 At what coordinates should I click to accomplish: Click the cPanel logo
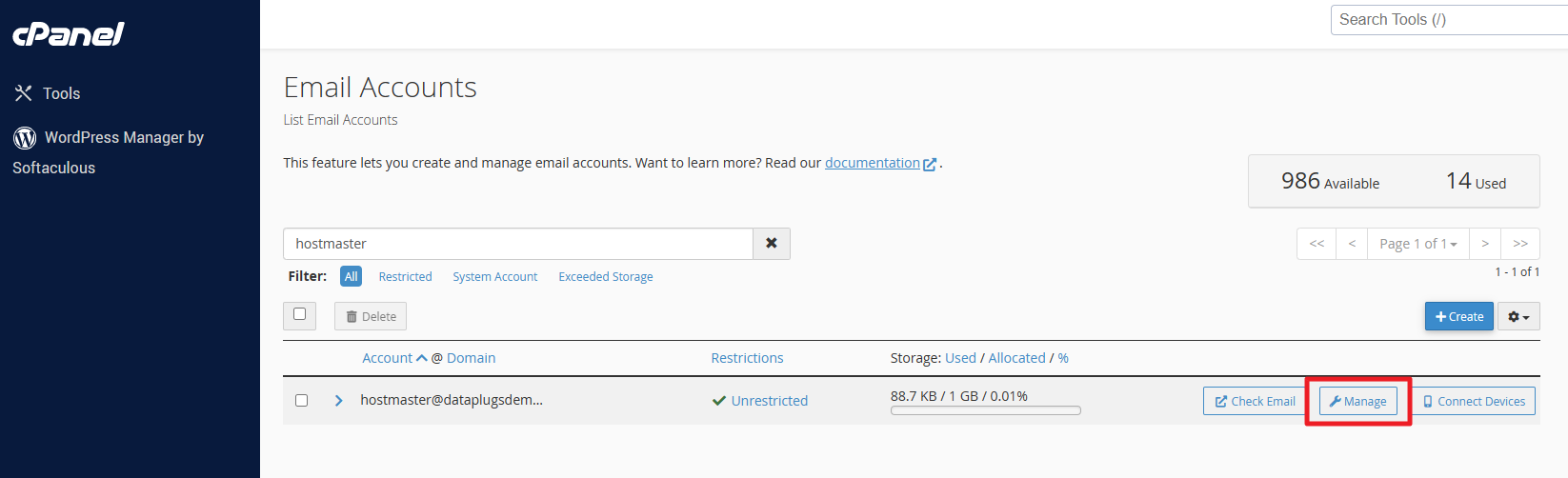(68, 34)
